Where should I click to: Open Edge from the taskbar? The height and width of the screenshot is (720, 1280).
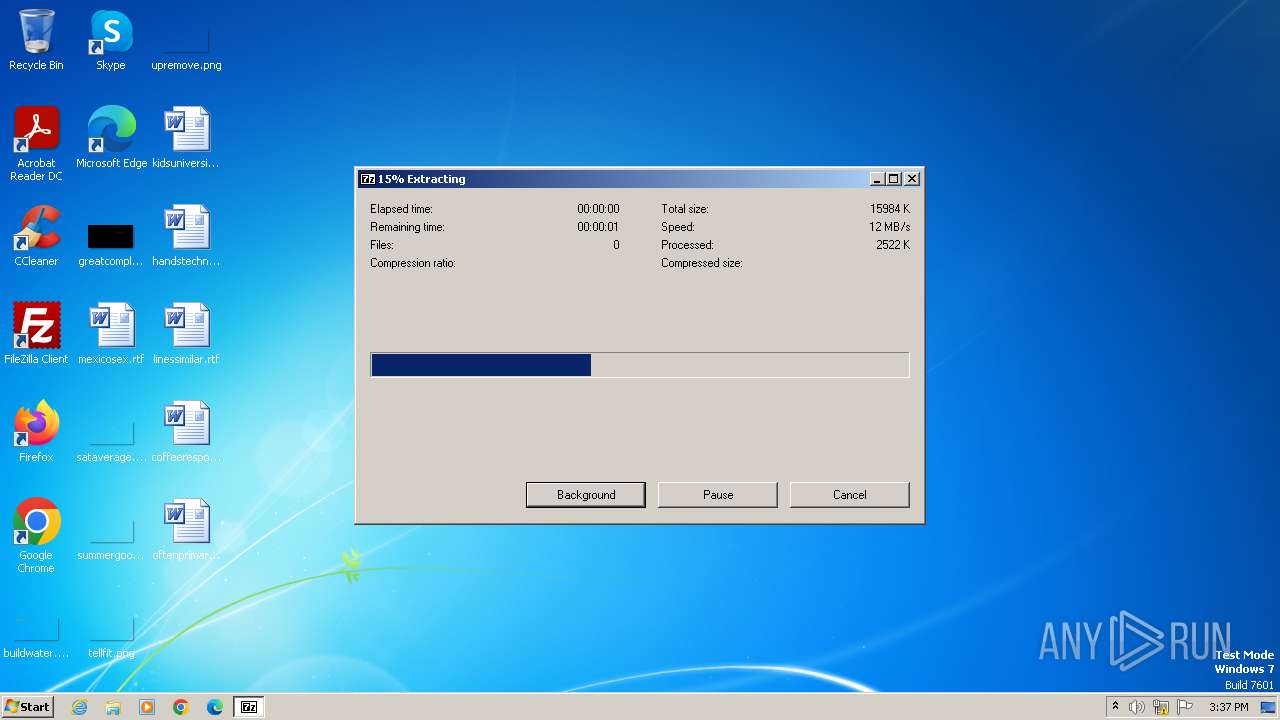point(215,707)
